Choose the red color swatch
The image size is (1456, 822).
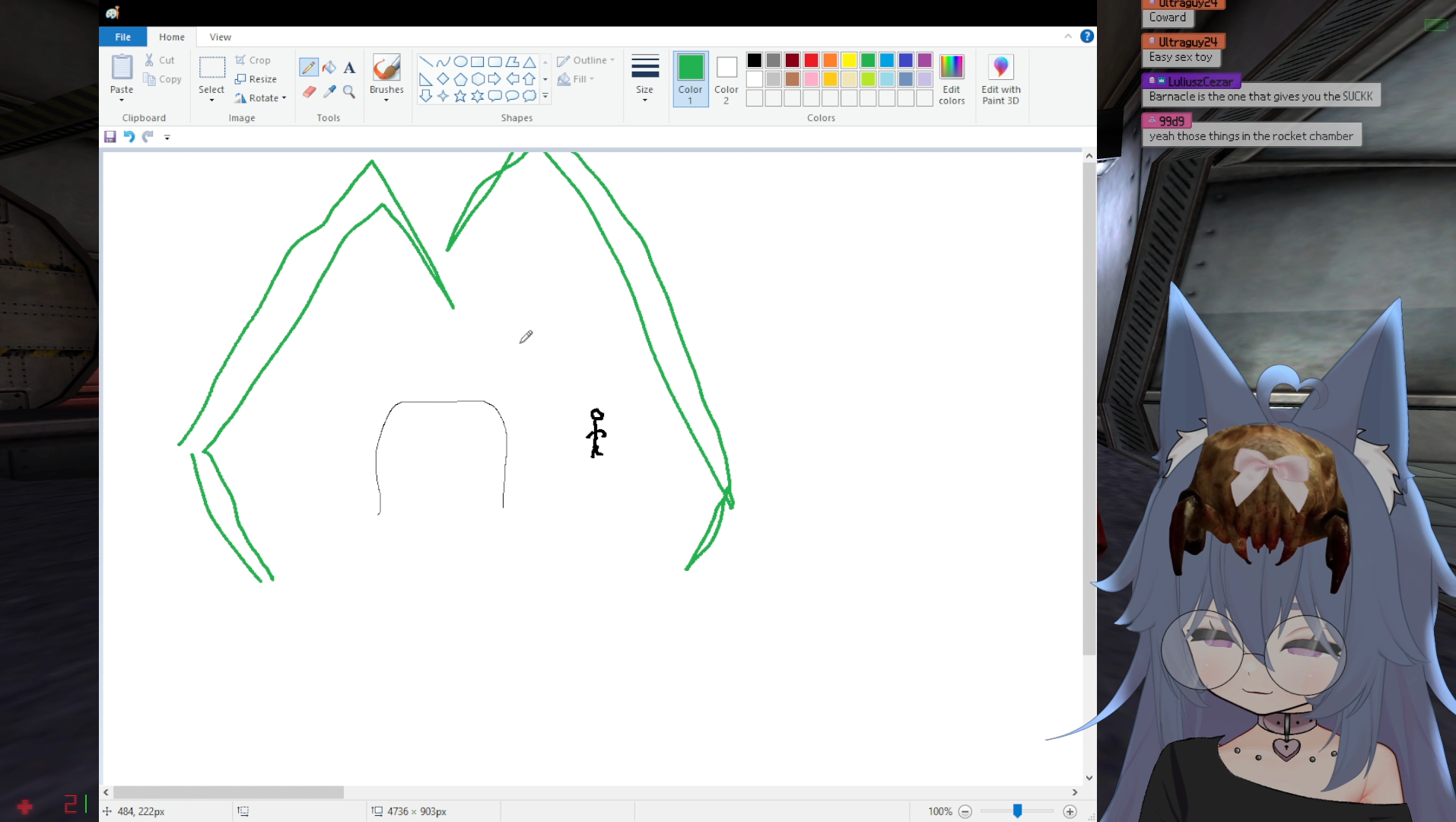[812, 60]
